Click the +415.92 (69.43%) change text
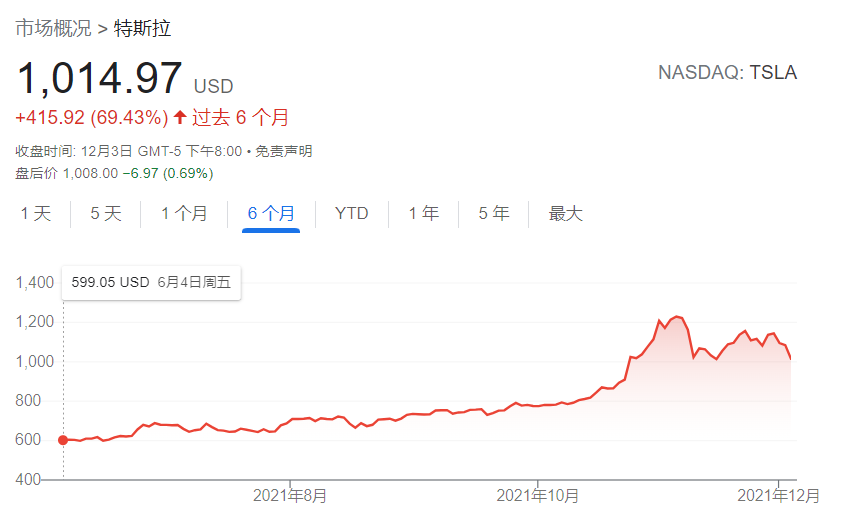 click(x=92, y=118)
